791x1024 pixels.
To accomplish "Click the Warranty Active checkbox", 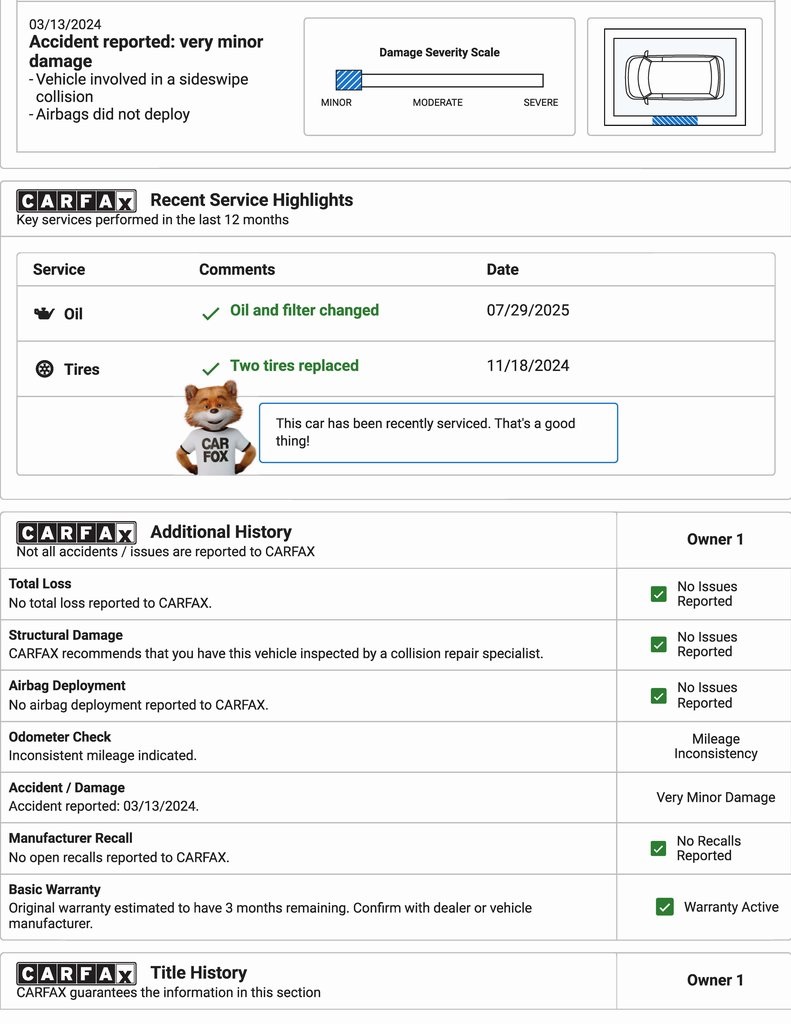I will (664, 907).
